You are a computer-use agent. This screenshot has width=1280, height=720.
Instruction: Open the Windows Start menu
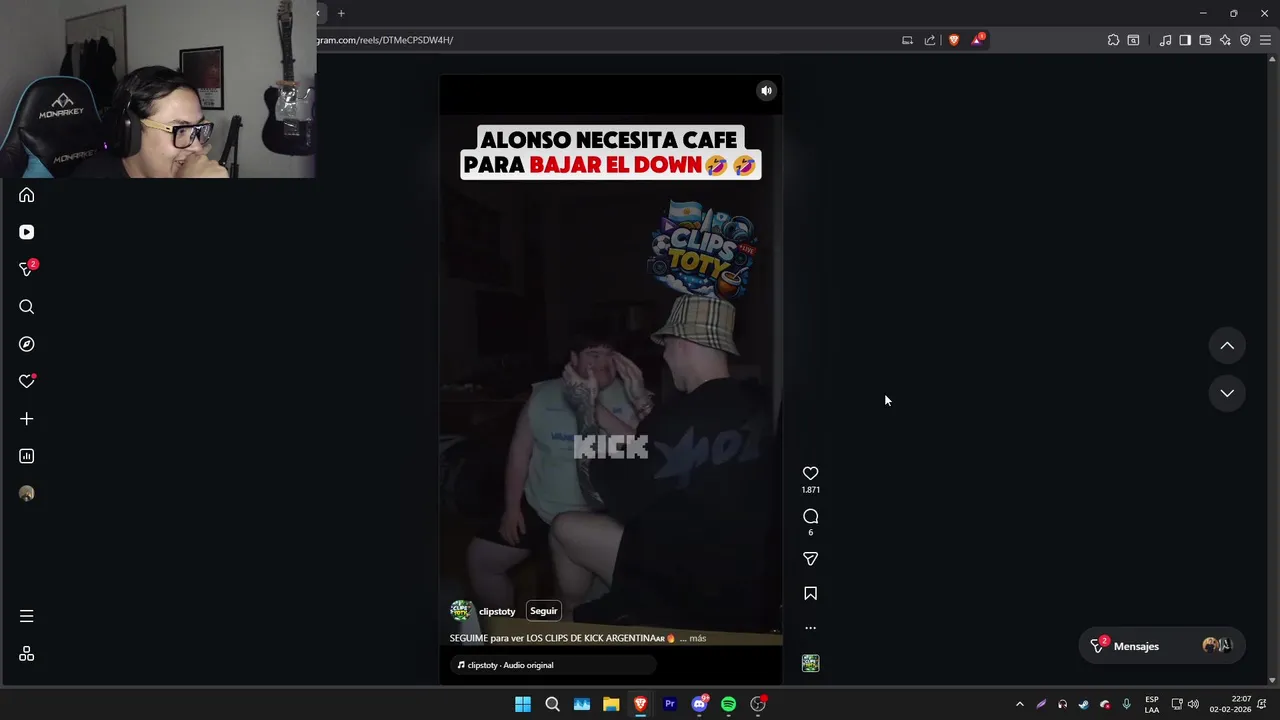tap(523, 704)
